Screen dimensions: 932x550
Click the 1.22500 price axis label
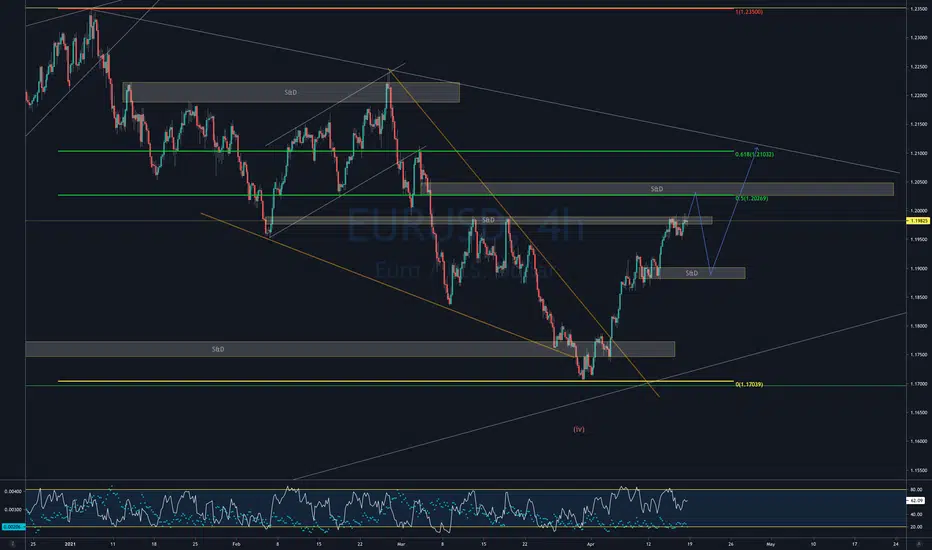919,67
